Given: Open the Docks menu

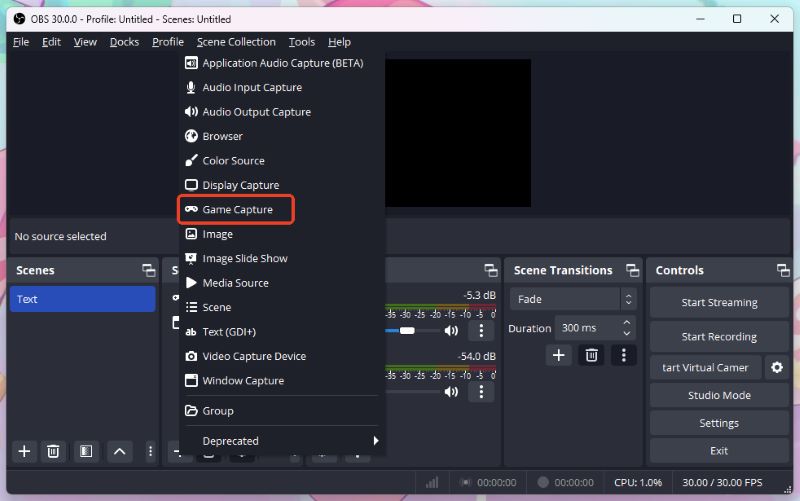Looking at the screenshot, I should [124, 42].
